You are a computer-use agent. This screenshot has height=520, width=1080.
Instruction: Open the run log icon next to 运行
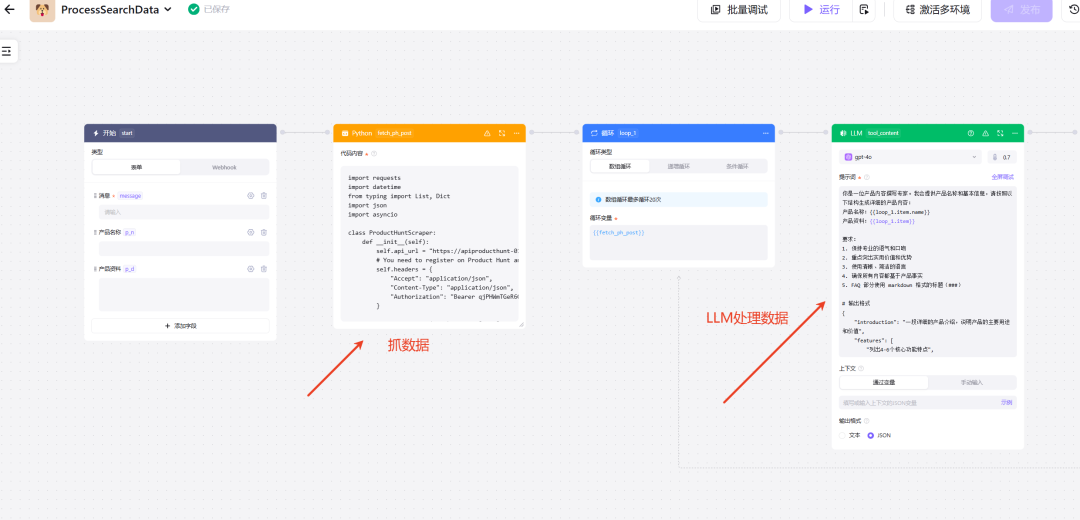click(x=864, y=10)
